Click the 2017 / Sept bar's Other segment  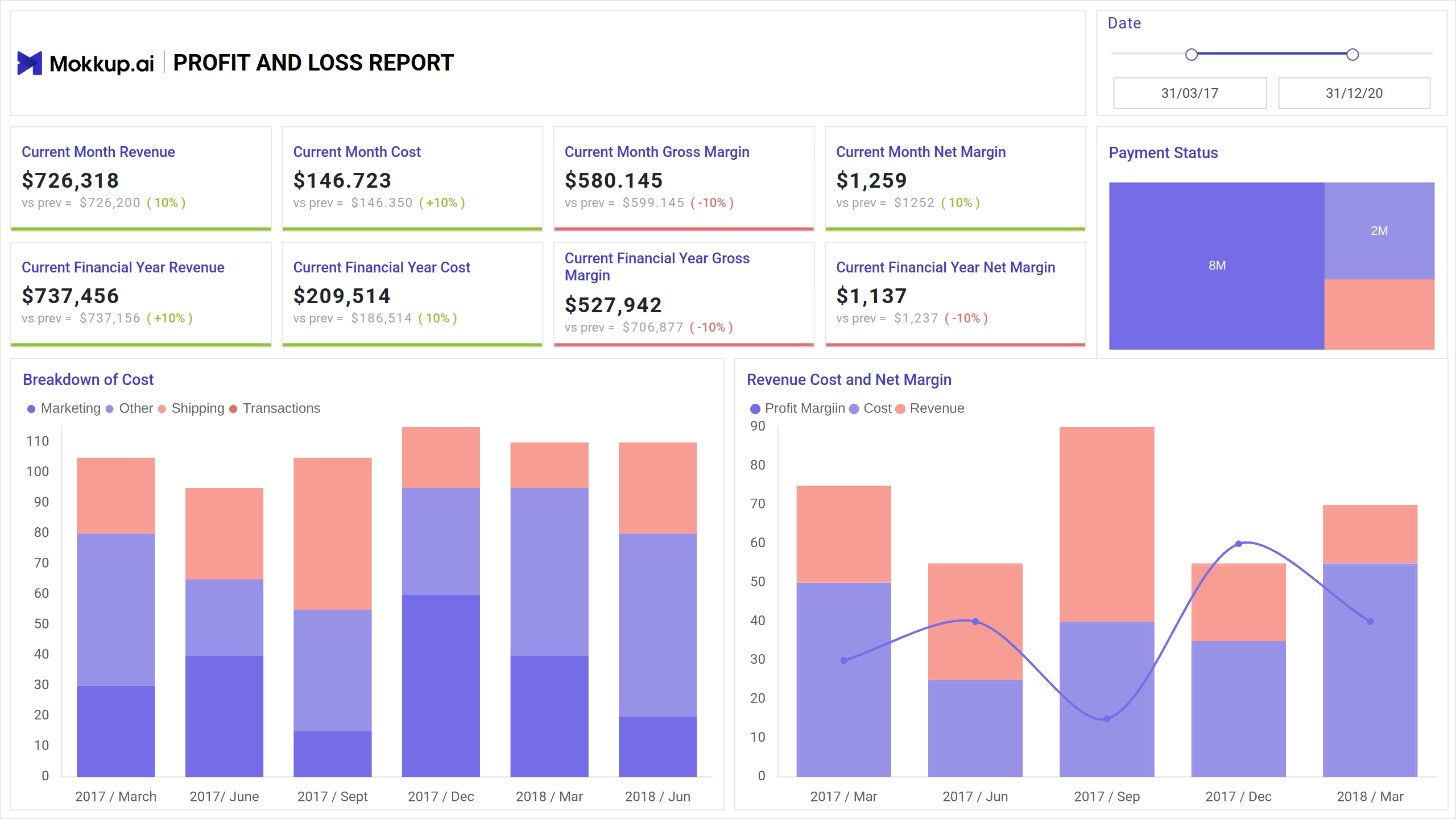[332, 670]
